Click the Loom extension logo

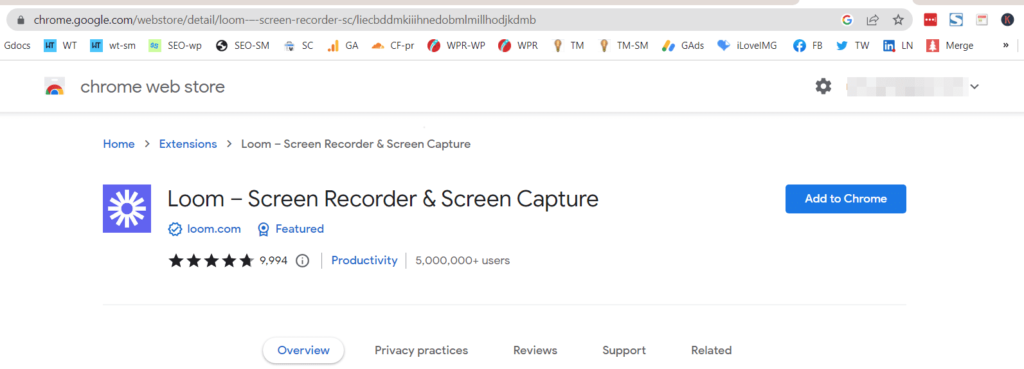click(127, 208)
